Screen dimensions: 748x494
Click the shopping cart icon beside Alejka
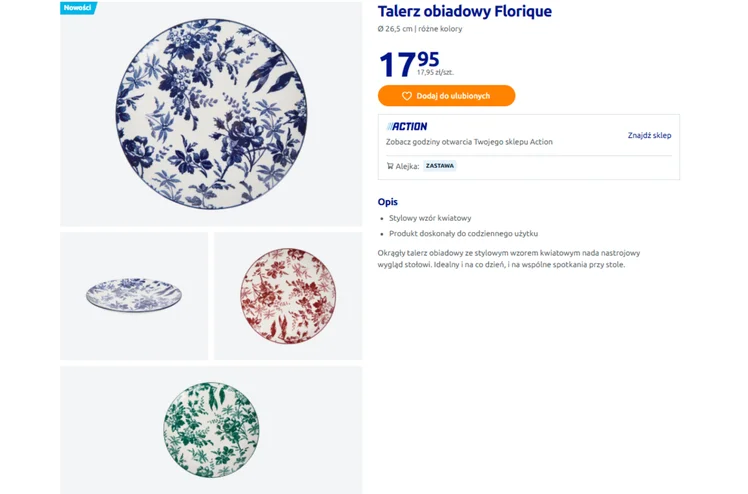click(390, 166)
